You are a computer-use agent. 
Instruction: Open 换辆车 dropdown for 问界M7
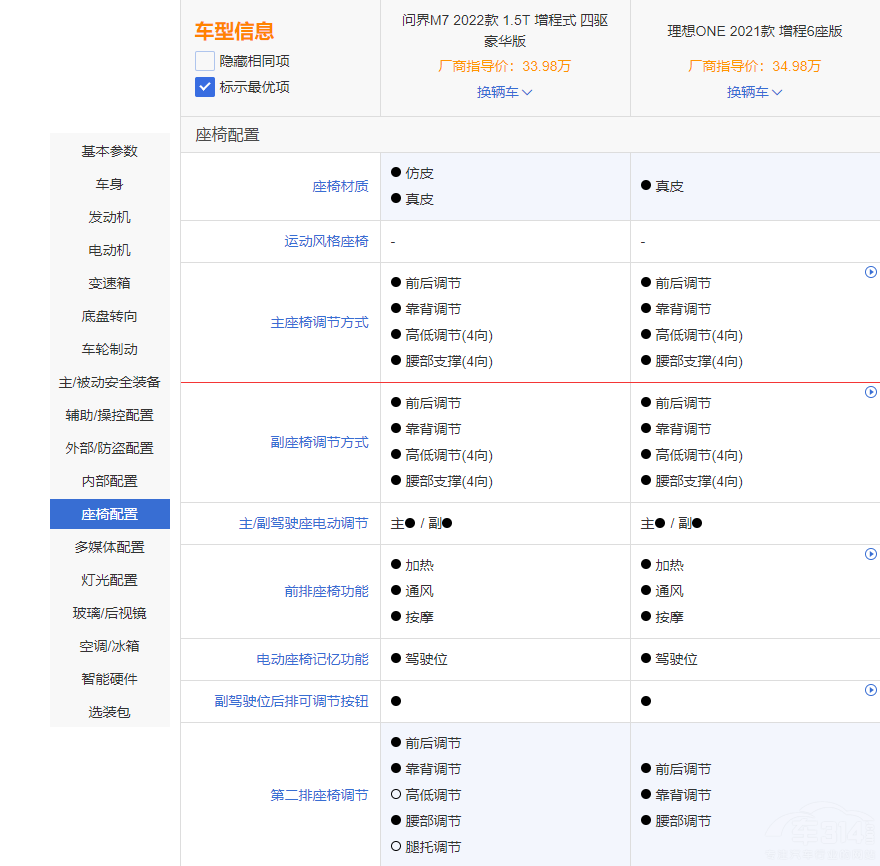504,92
